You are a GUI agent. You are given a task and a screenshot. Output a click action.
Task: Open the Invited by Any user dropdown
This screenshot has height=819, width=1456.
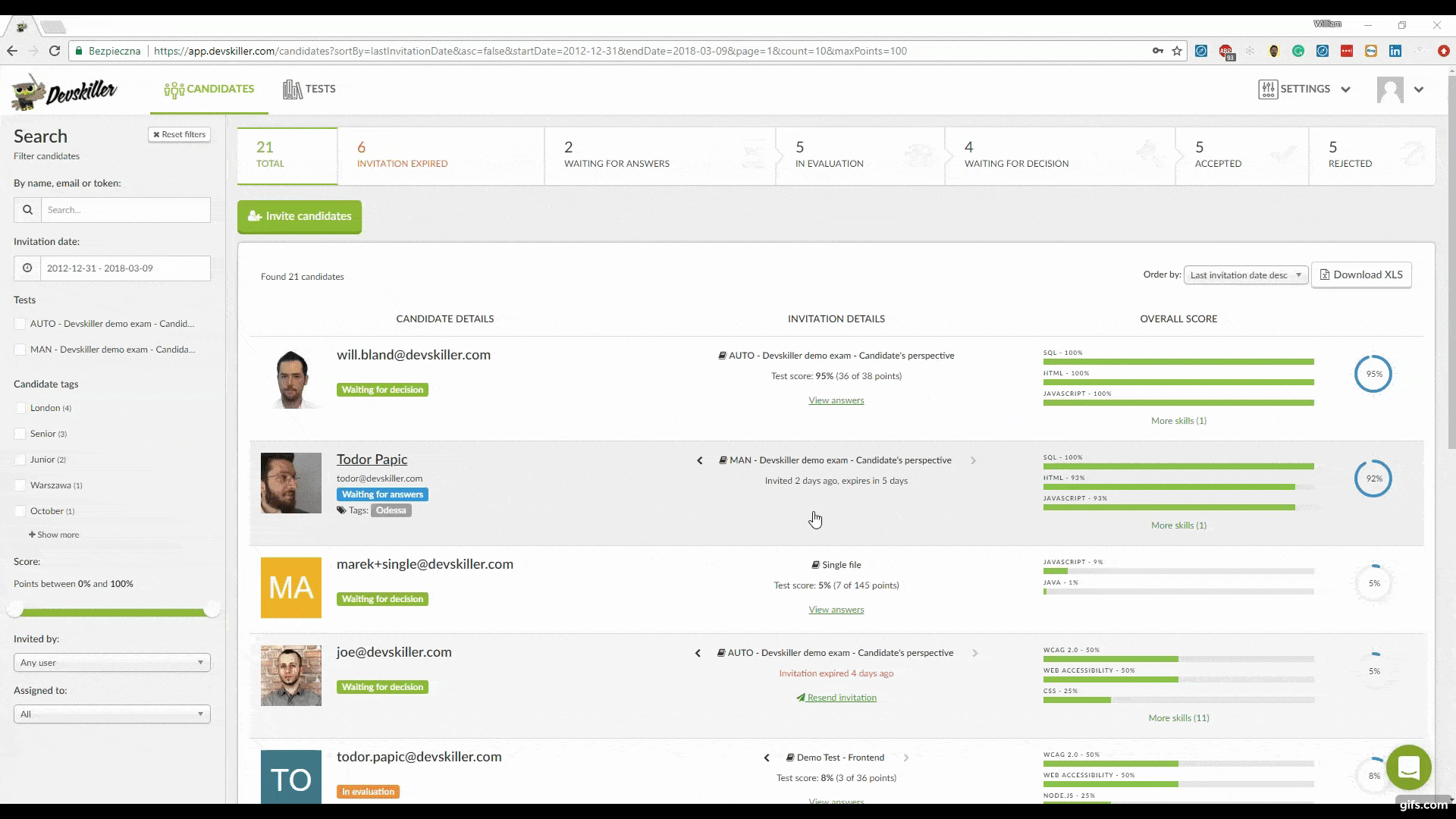(111, 662)
